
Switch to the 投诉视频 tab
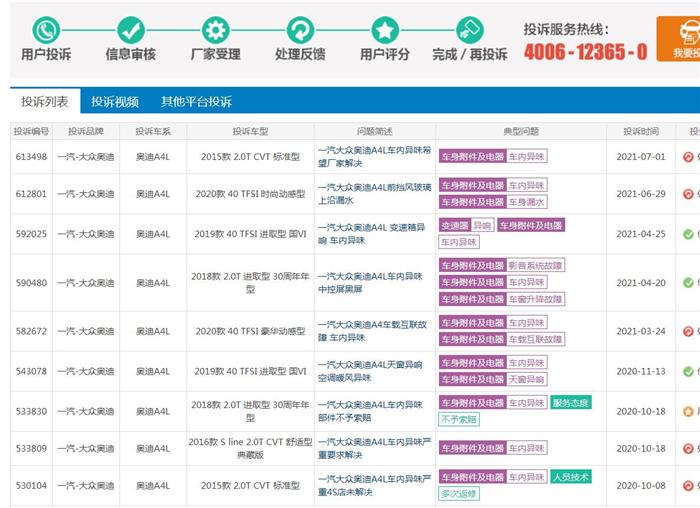click(x=115, y=101)
